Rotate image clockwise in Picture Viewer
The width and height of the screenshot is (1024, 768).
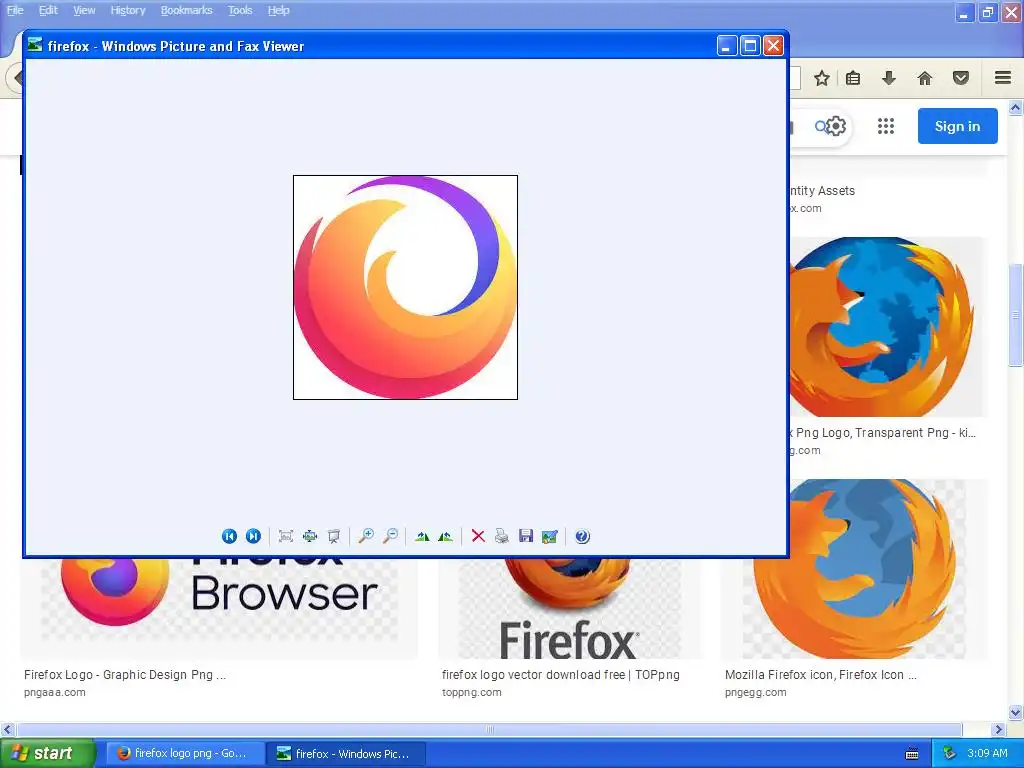pos(422,536)
